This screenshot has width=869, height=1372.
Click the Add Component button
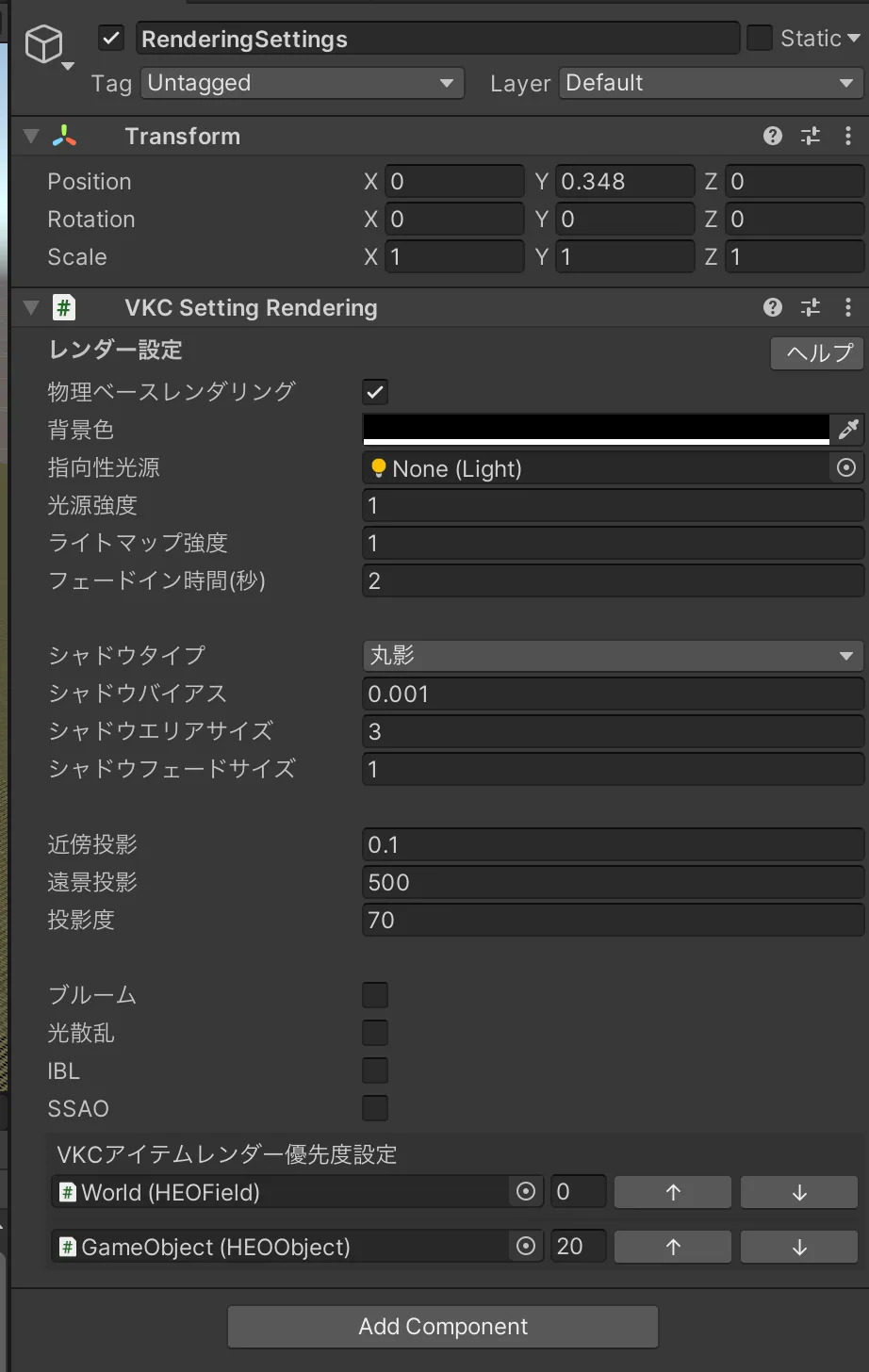click(443, 1327)
